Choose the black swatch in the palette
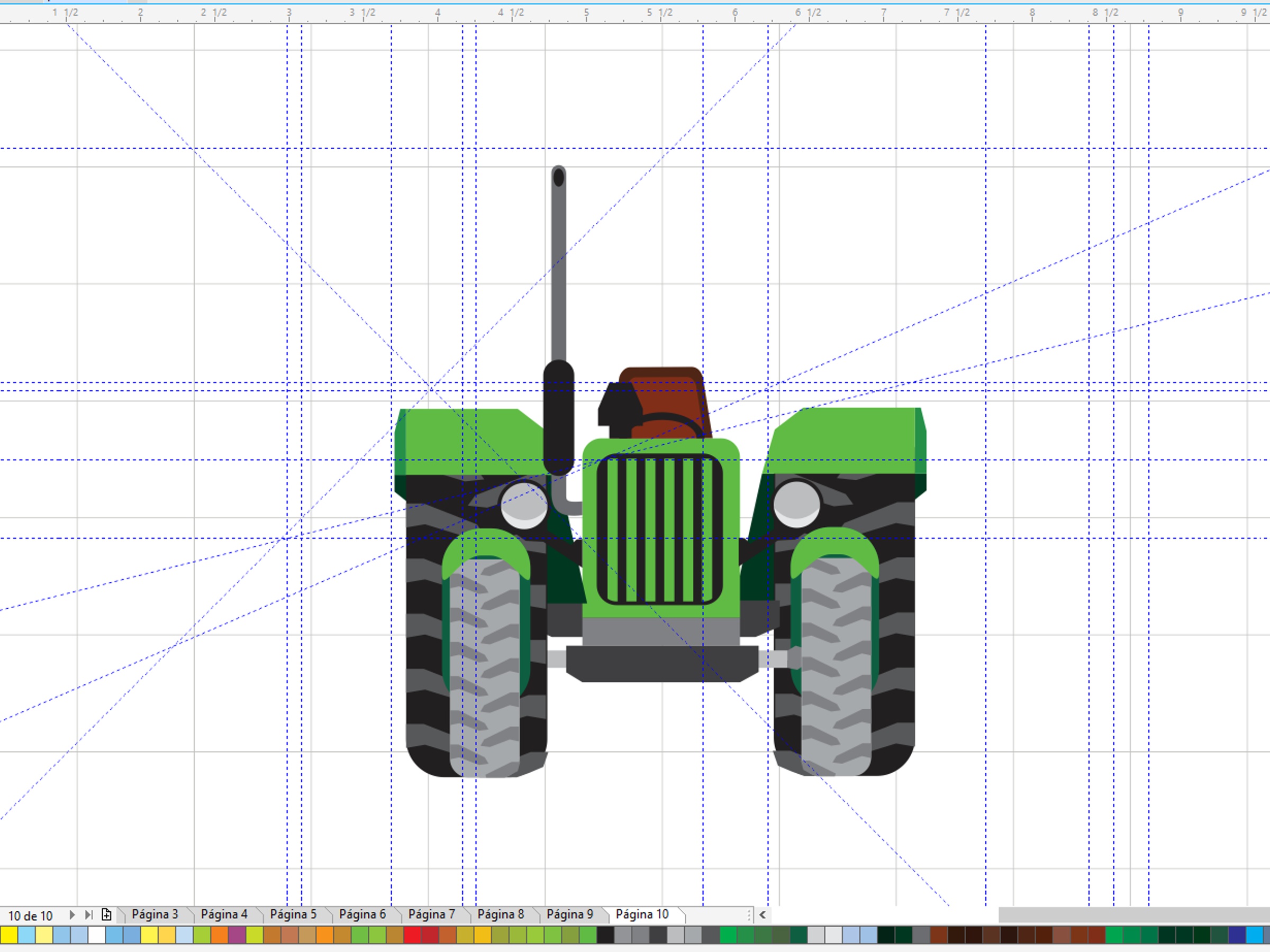 (x=605, y=935)
